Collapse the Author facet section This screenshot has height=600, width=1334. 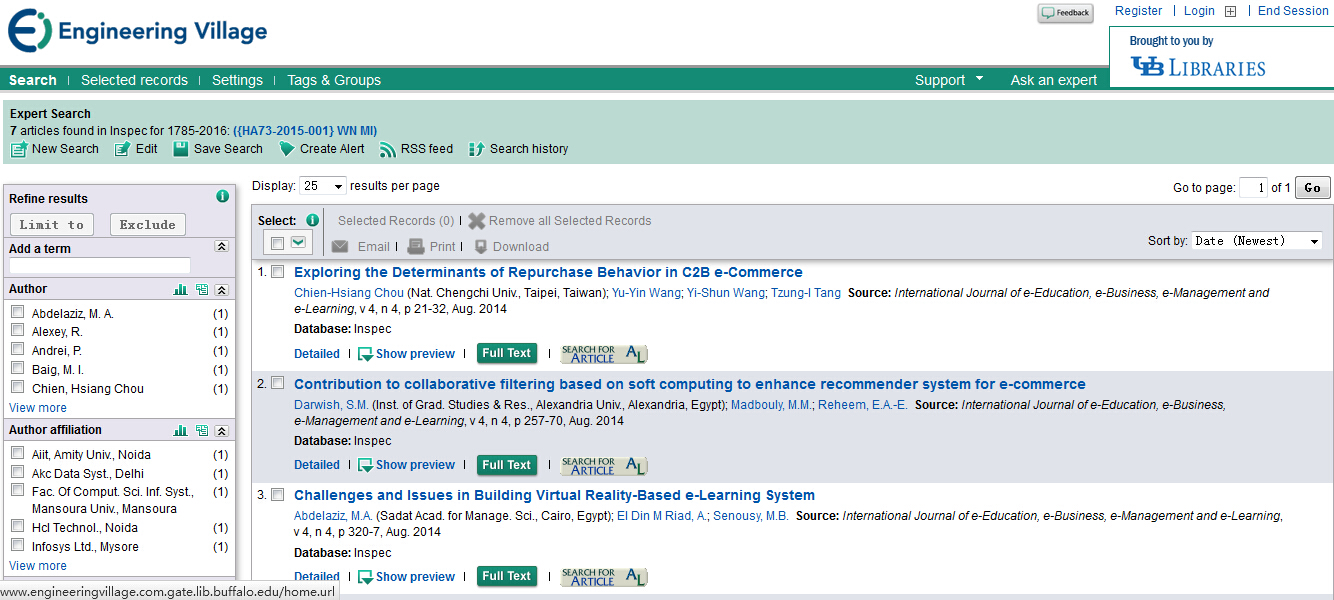(222, 290)
